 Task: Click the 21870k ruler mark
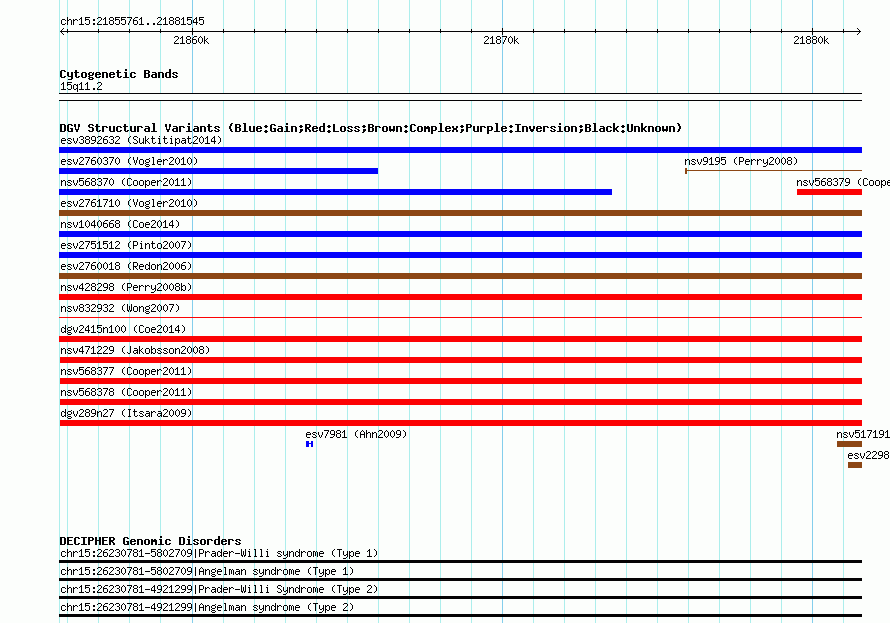click(501, 40)
